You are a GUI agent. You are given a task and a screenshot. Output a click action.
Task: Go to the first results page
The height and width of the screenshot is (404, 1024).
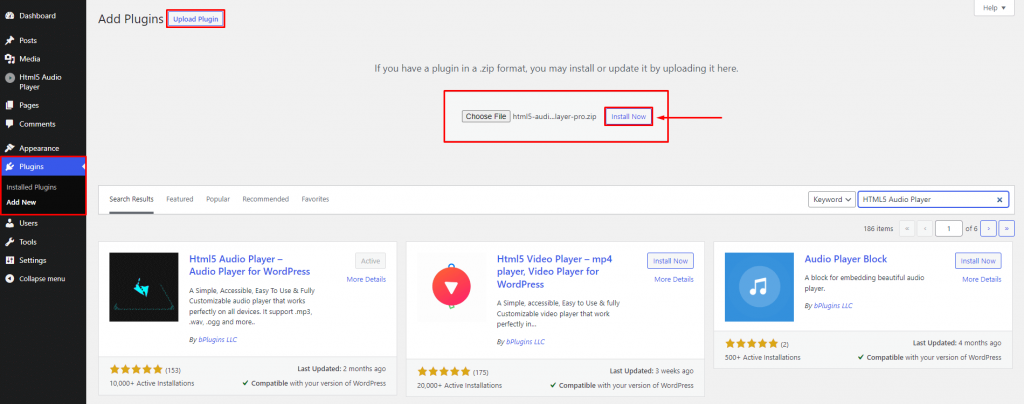tap(907, 228)
